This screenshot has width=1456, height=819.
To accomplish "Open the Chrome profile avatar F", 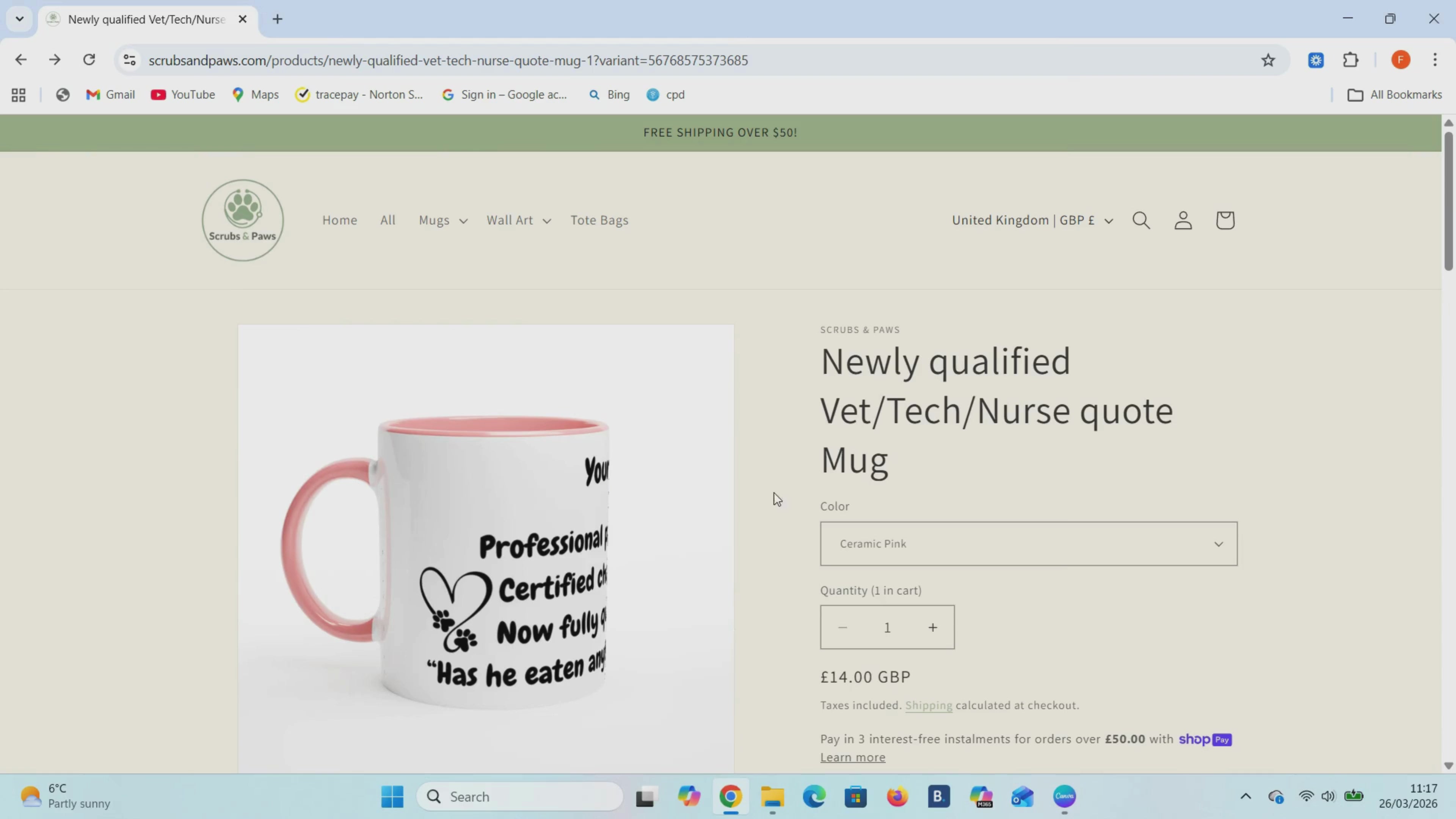I will 1400,60.
